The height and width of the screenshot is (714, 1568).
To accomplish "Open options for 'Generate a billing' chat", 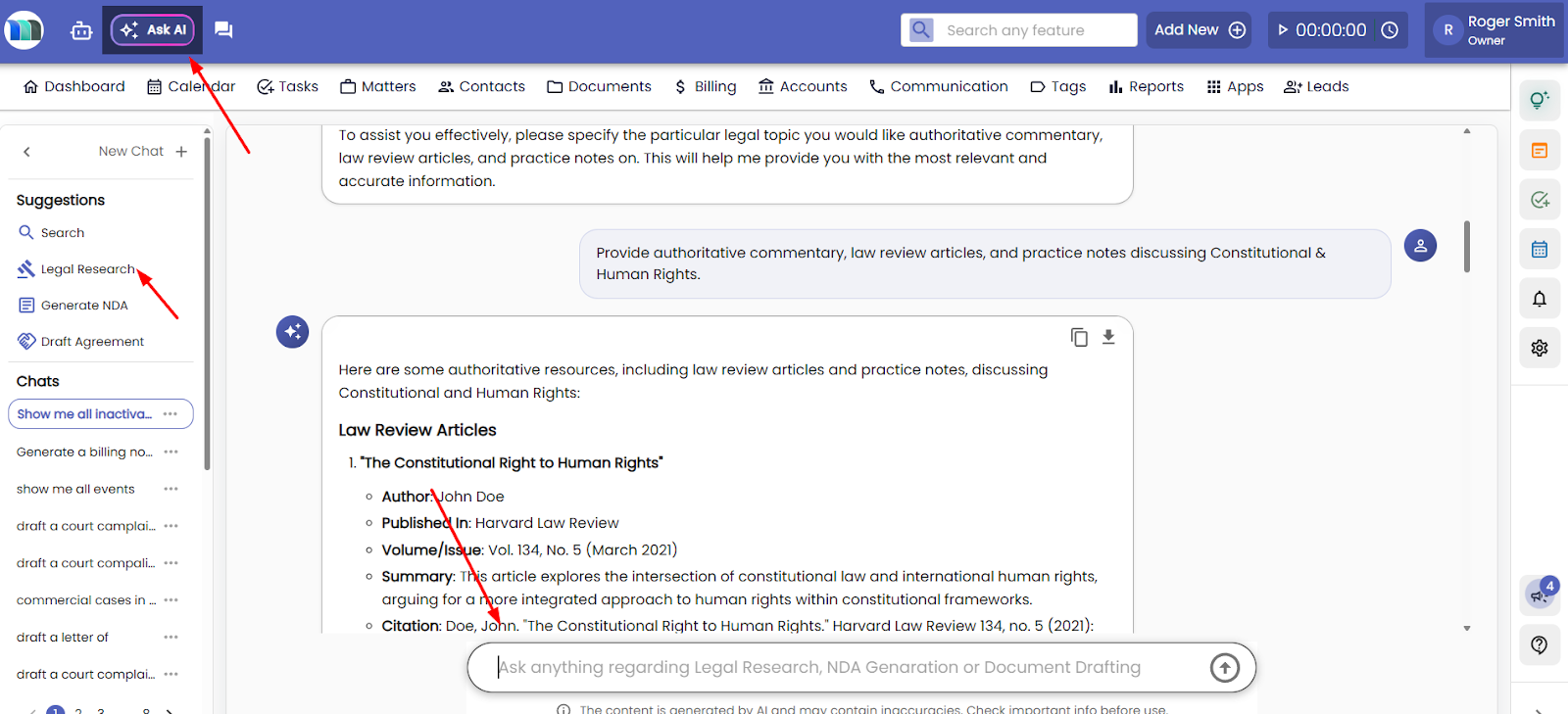I will 171,452.
